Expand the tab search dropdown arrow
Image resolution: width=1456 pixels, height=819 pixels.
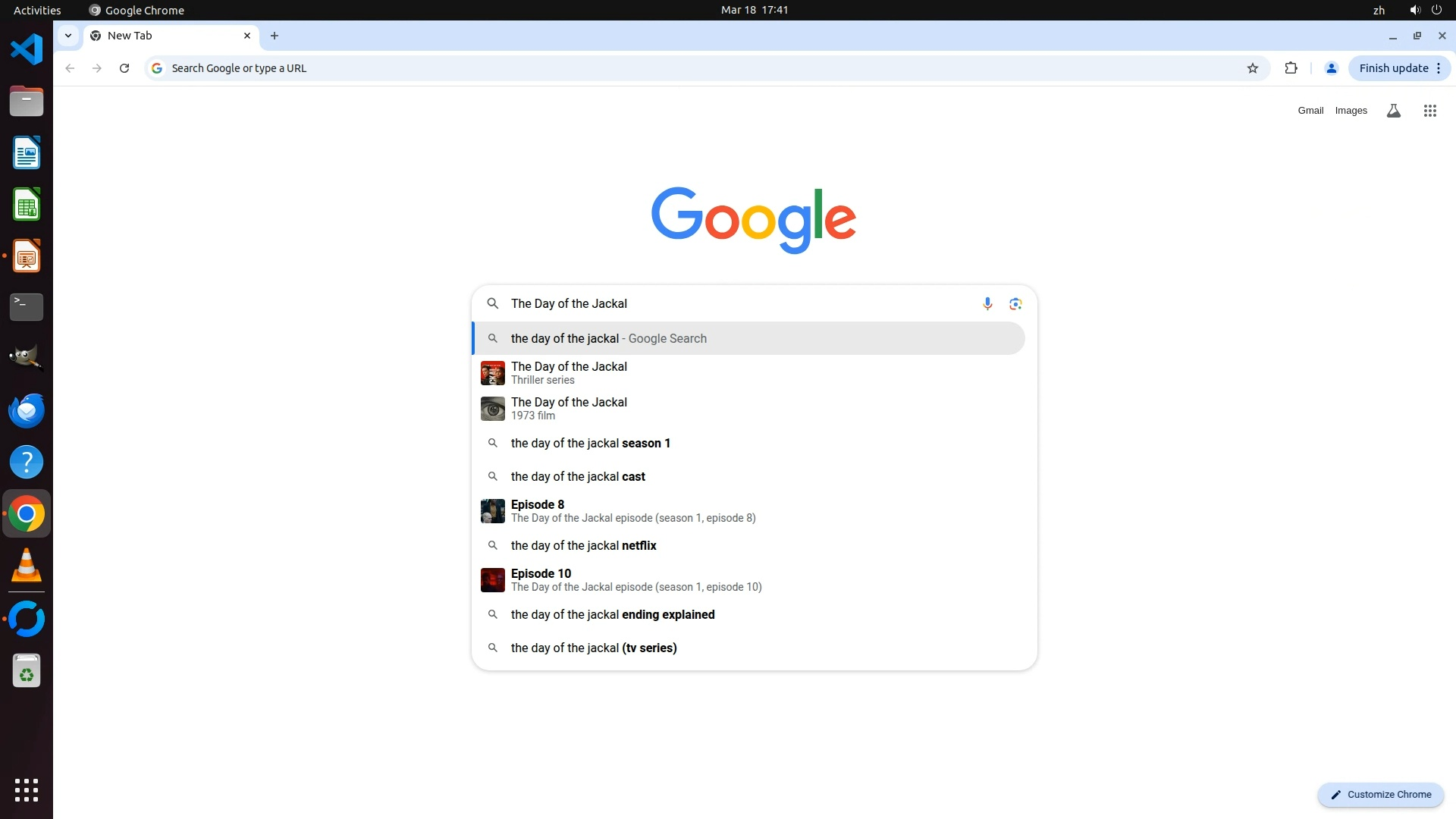[x=68, y=36]
